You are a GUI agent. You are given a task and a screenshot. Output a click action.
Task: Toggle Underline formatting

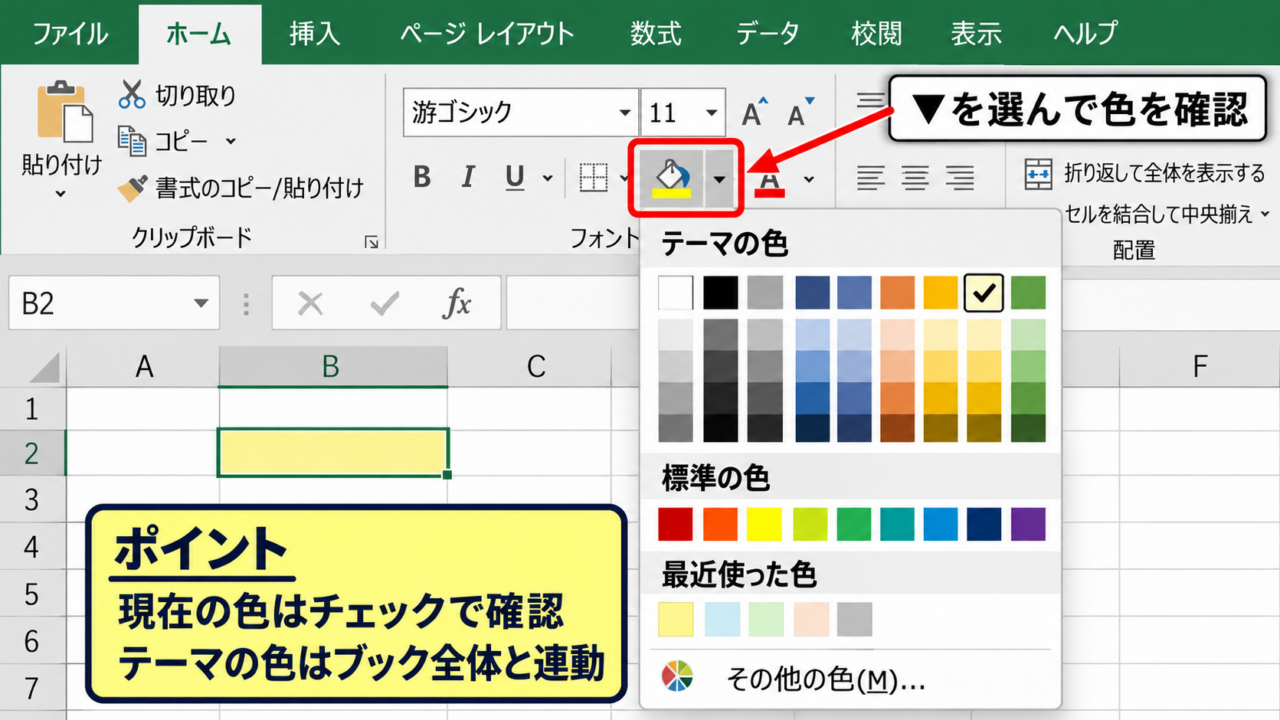pos(515,178)
